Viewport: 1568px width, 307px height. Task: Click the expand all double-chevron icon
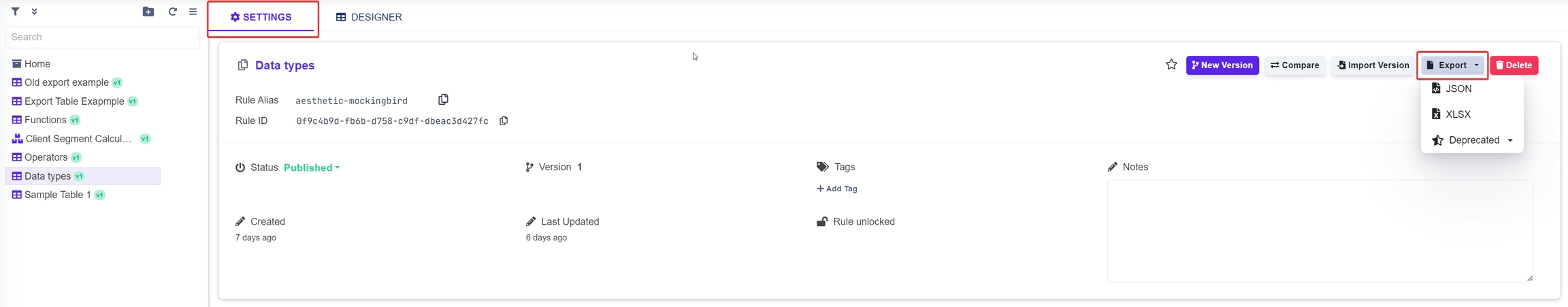[x=34, y=12]
